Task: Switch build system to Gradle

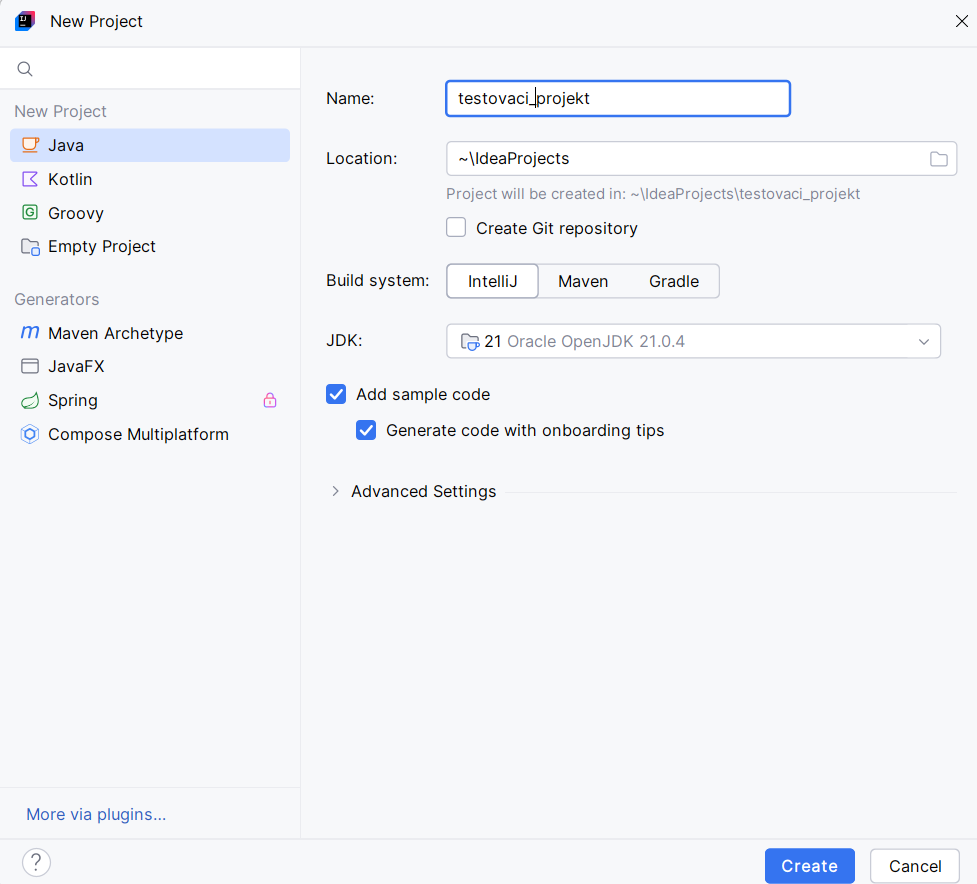Action: [674, 282]
